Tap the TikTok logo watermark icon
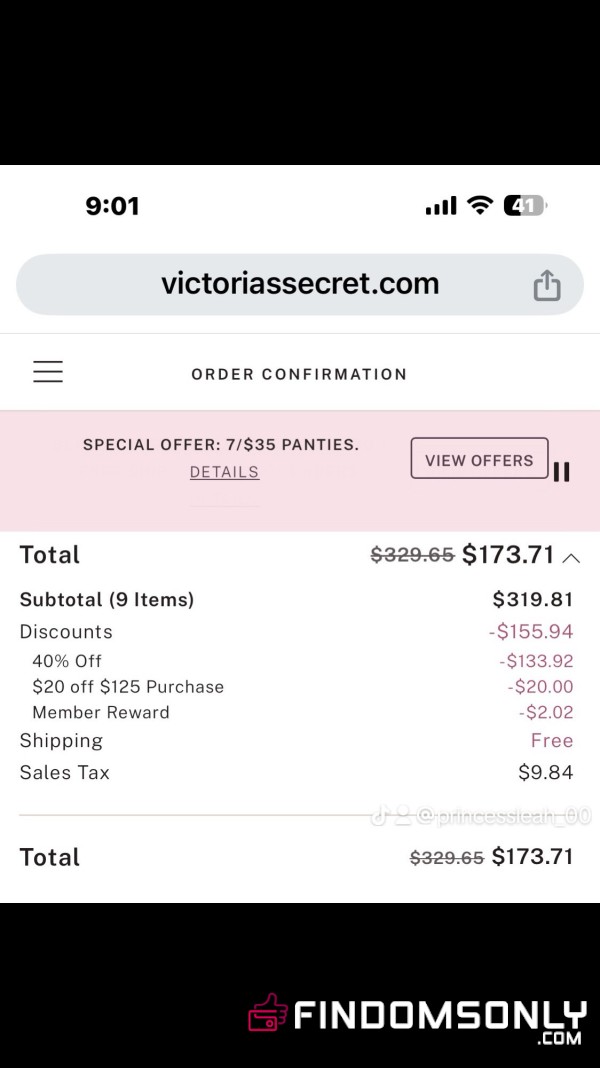The height and width of the screenshot is (1068, 600). 379,815
